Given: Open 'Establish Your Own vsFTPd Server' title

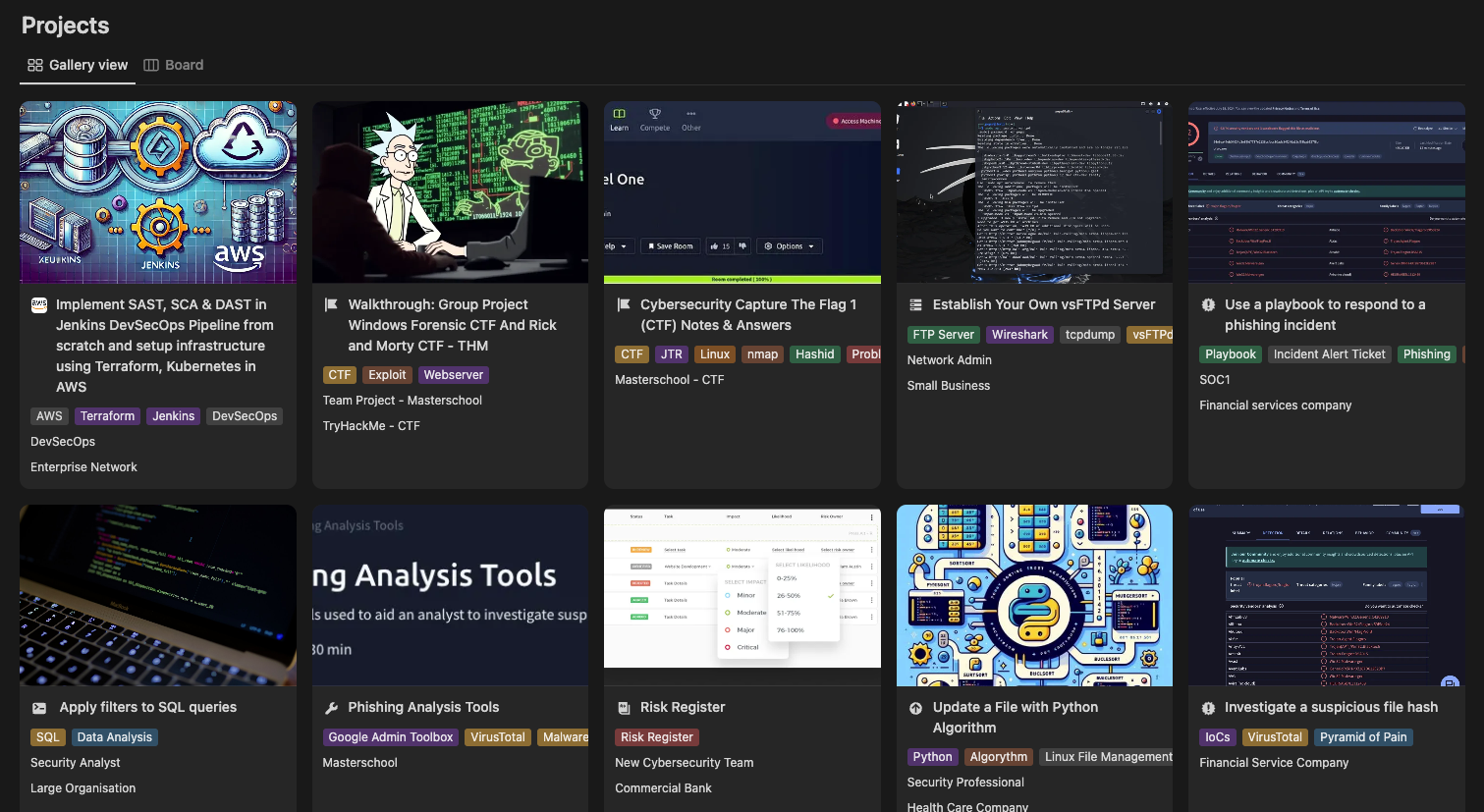Looking at the screenshot, I should (1044, 304).
